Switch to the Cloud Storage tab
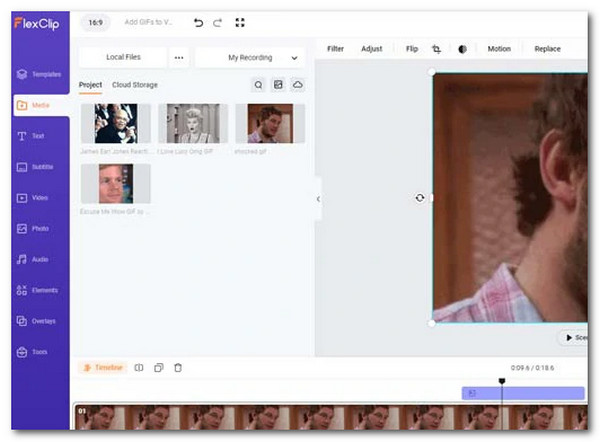 coord(135,85)
